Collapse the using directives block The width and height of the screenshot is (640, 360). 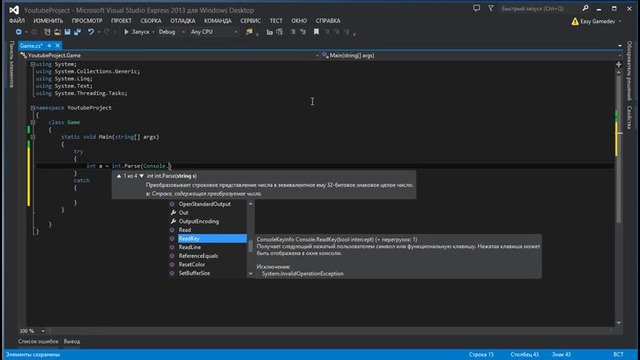tap(33, 64)
